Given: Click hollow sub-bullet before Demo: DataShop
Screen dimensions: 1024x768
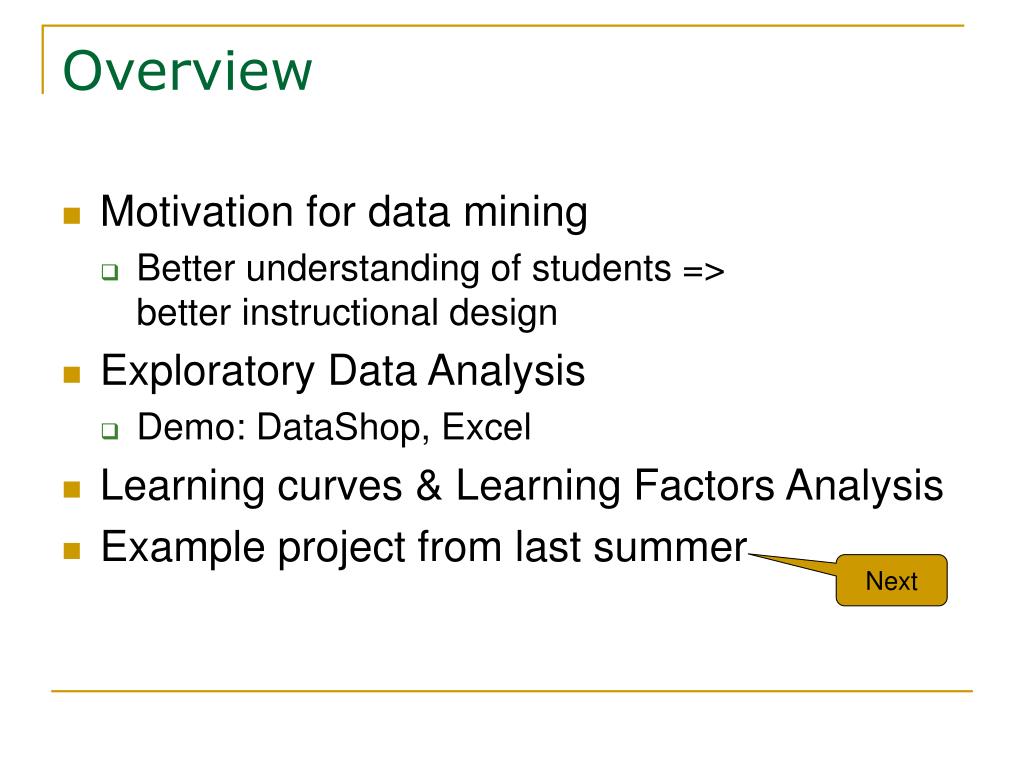Looking at the screenshot, I should pyautogui.click(x=110, y=430).
